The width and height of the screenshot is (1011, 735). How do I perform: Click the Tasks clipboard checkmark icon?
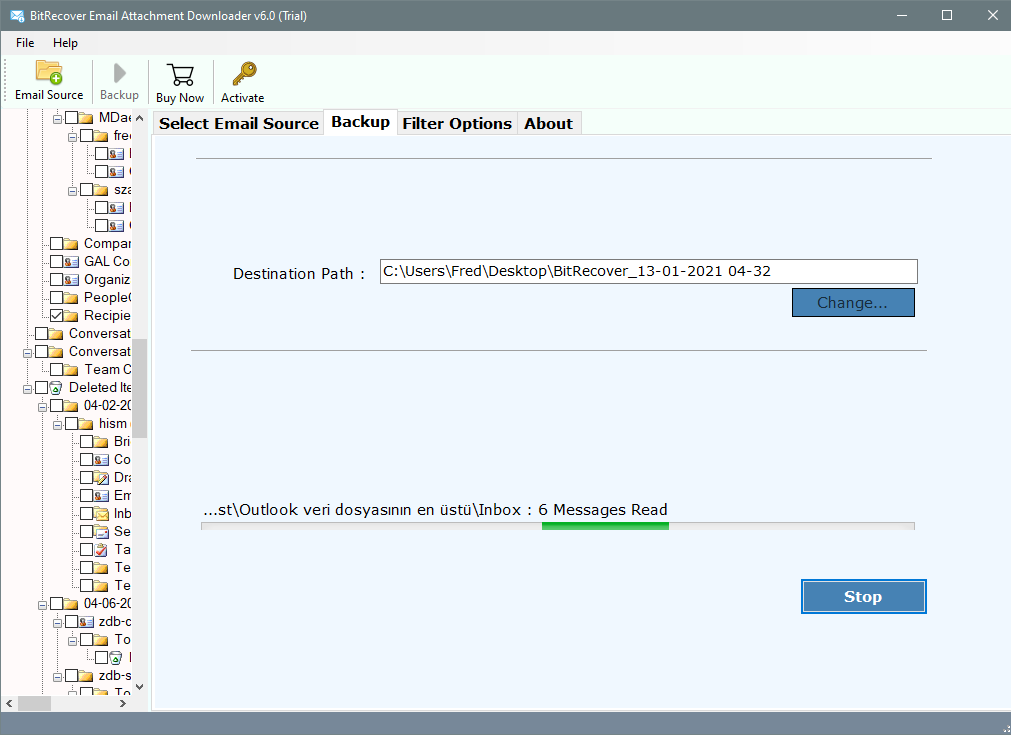coord(101,550)
